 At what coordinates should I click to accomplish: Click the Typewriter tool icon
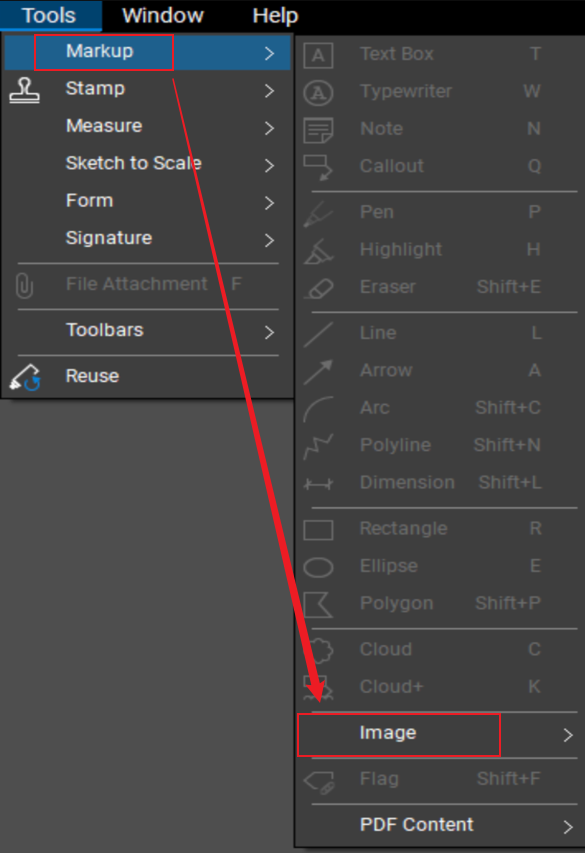point(319,91)
